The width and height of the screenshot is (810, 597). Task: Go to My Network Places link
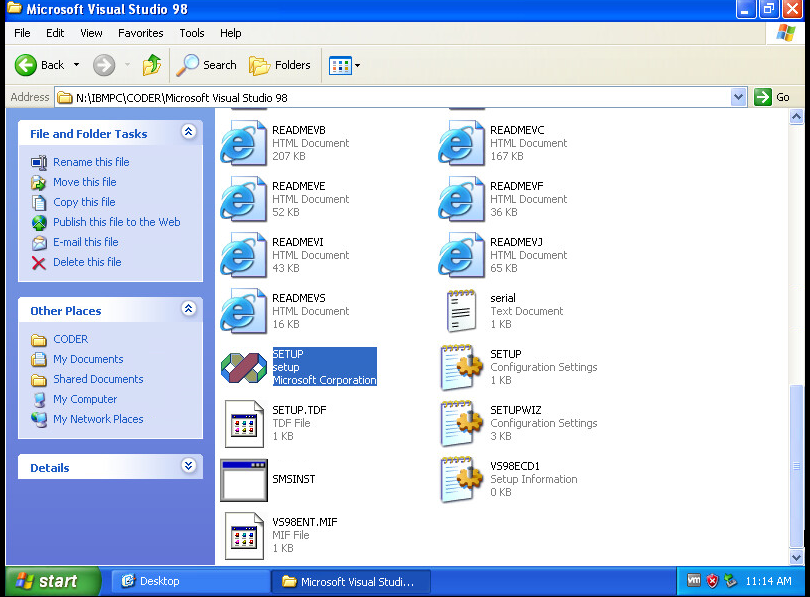point(98,419)
